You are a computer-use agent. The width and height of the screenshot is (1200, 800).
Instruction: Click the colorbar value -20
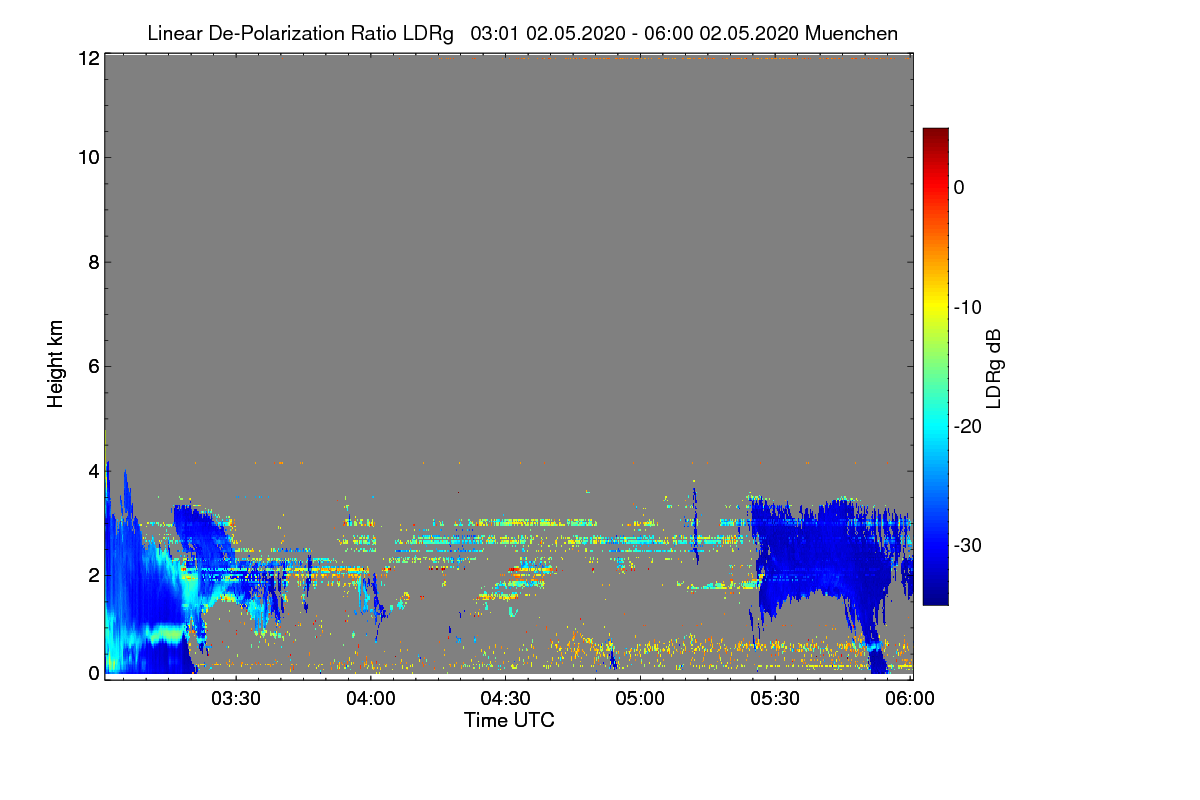pos(968,426)
